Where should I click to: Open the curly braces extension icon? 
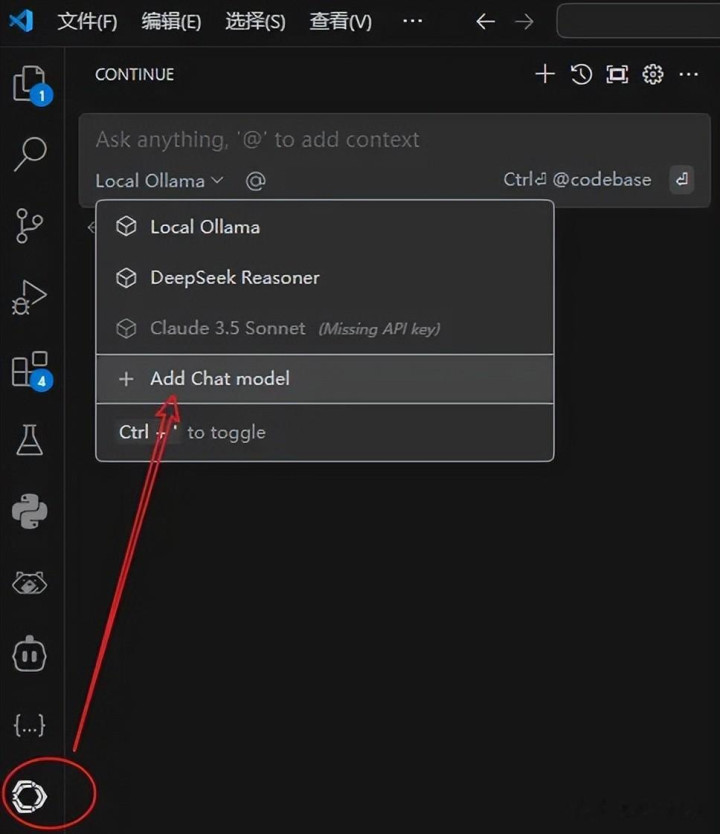tap(29, 725)
